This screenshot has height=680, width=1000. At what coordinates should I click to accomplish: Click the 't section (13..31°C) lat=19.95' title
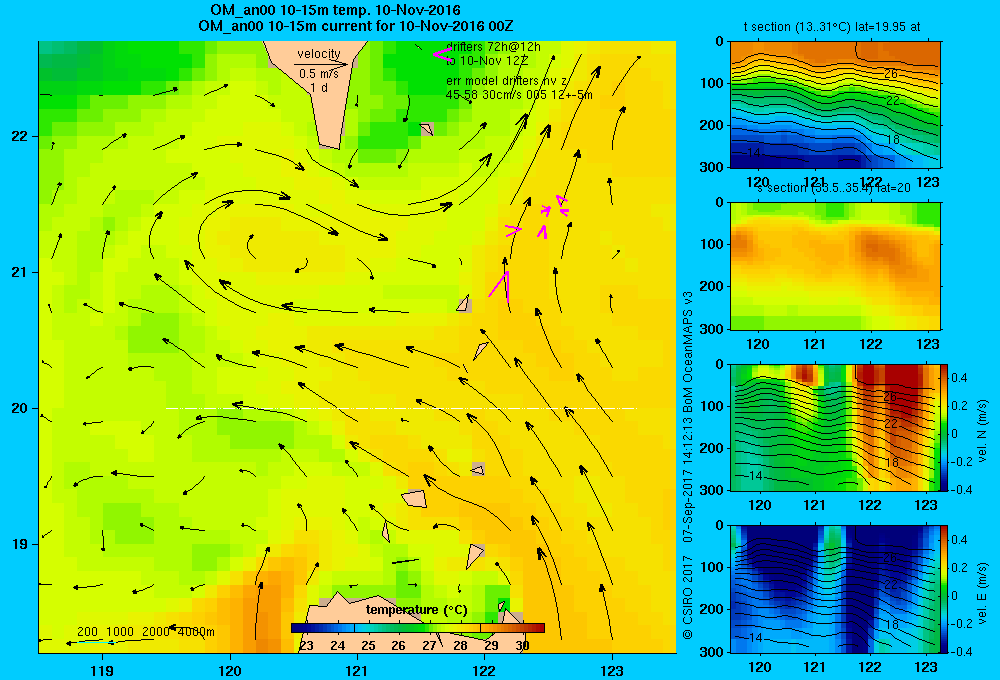coord(832,27)
